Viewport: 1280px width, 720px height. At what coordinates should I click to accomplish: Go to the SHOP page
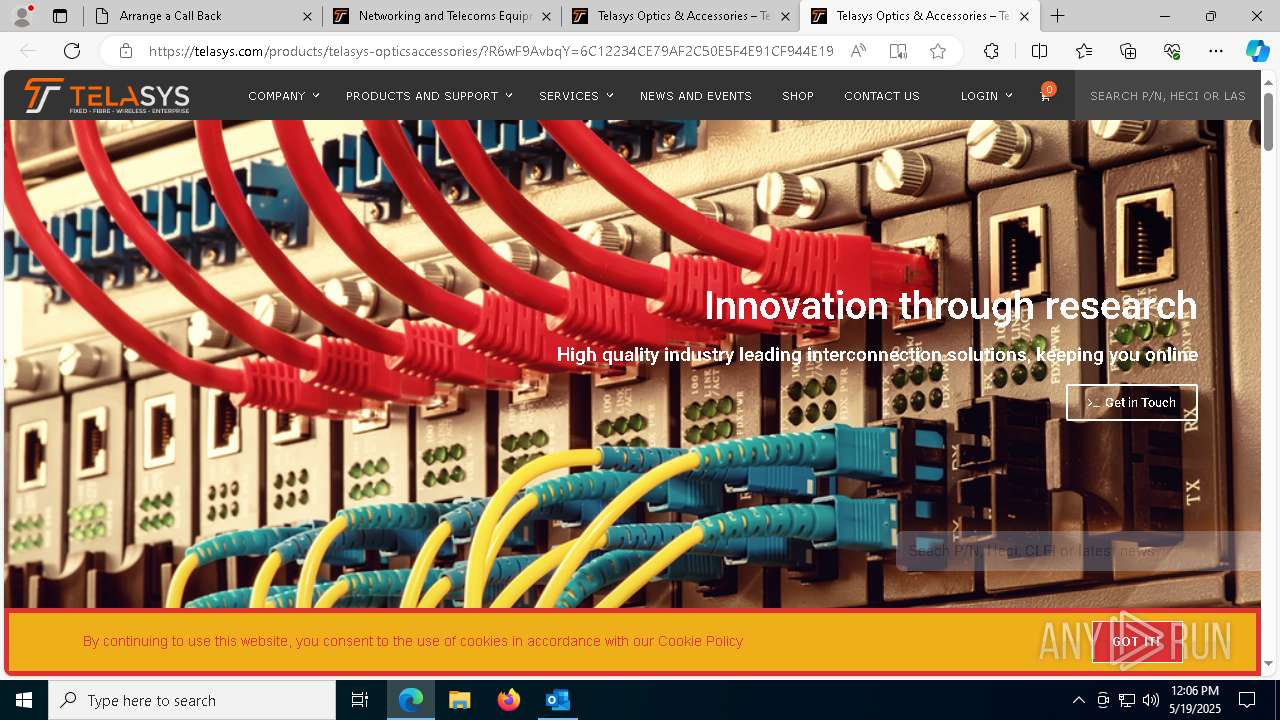point(798,96)
